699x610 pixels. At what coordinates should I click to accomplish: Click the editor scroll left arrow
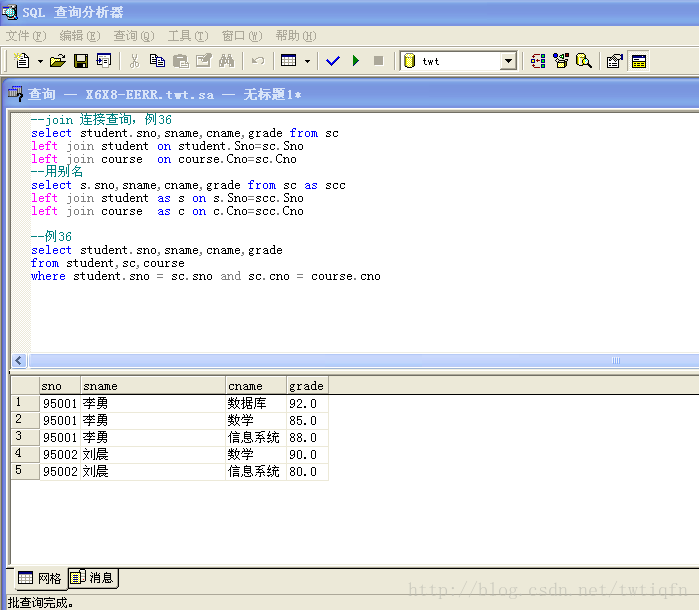pos(18,360)
